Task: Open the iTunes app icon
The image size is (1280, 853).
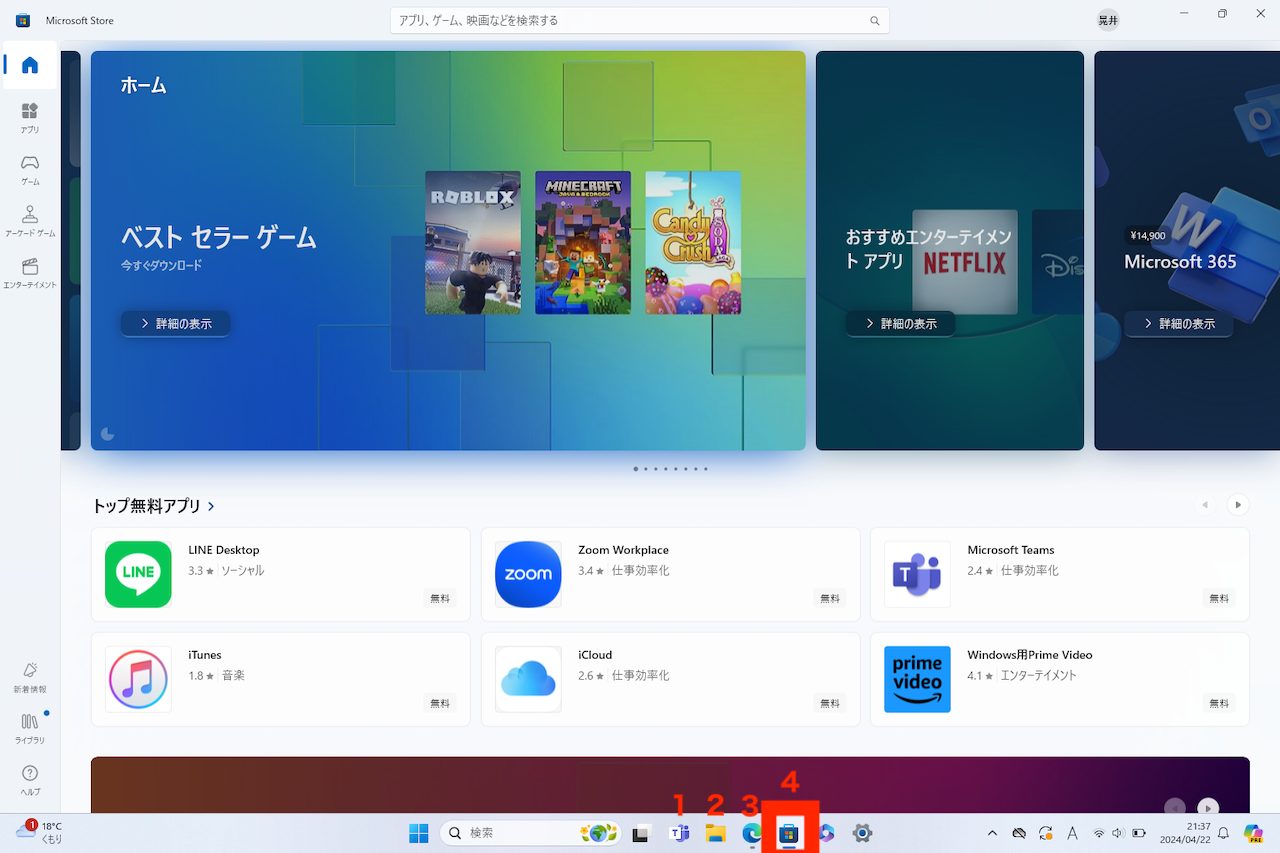Action: (x=138, y=679)
